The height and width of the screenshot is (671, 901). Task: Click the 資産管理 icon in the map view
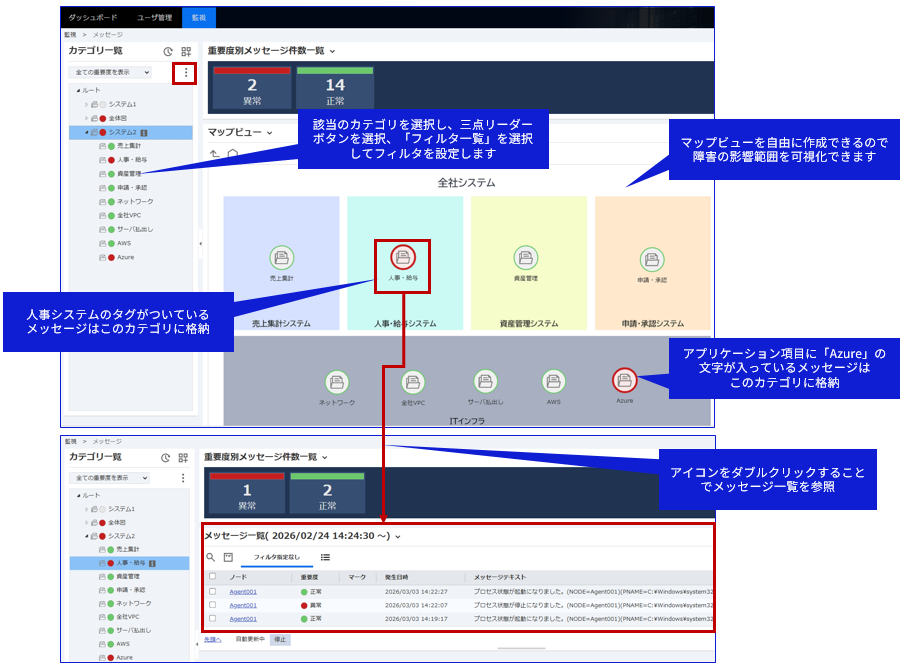[526, 258]
